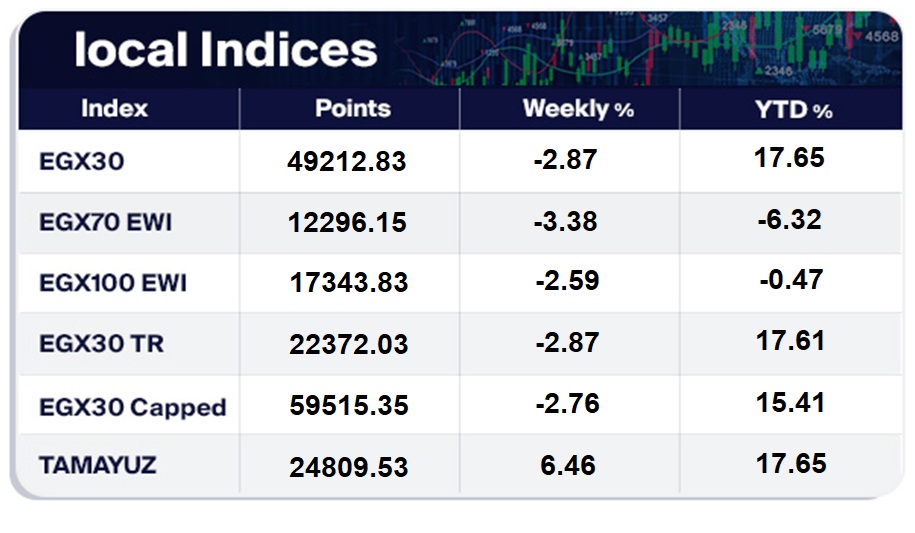Select the EGX100 EWI index name
Screen dimensions: 915x533
point(112,283)
